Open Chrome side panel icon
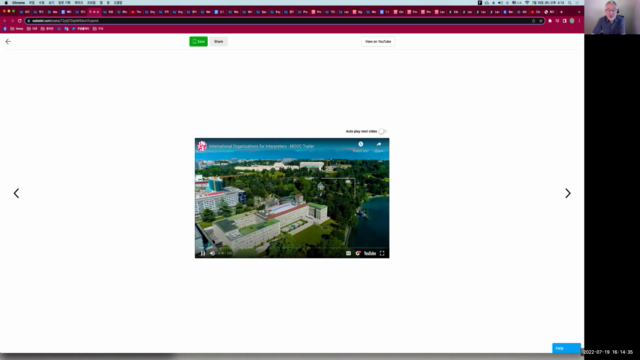640x360 pixels. click(x=564, y=21)
